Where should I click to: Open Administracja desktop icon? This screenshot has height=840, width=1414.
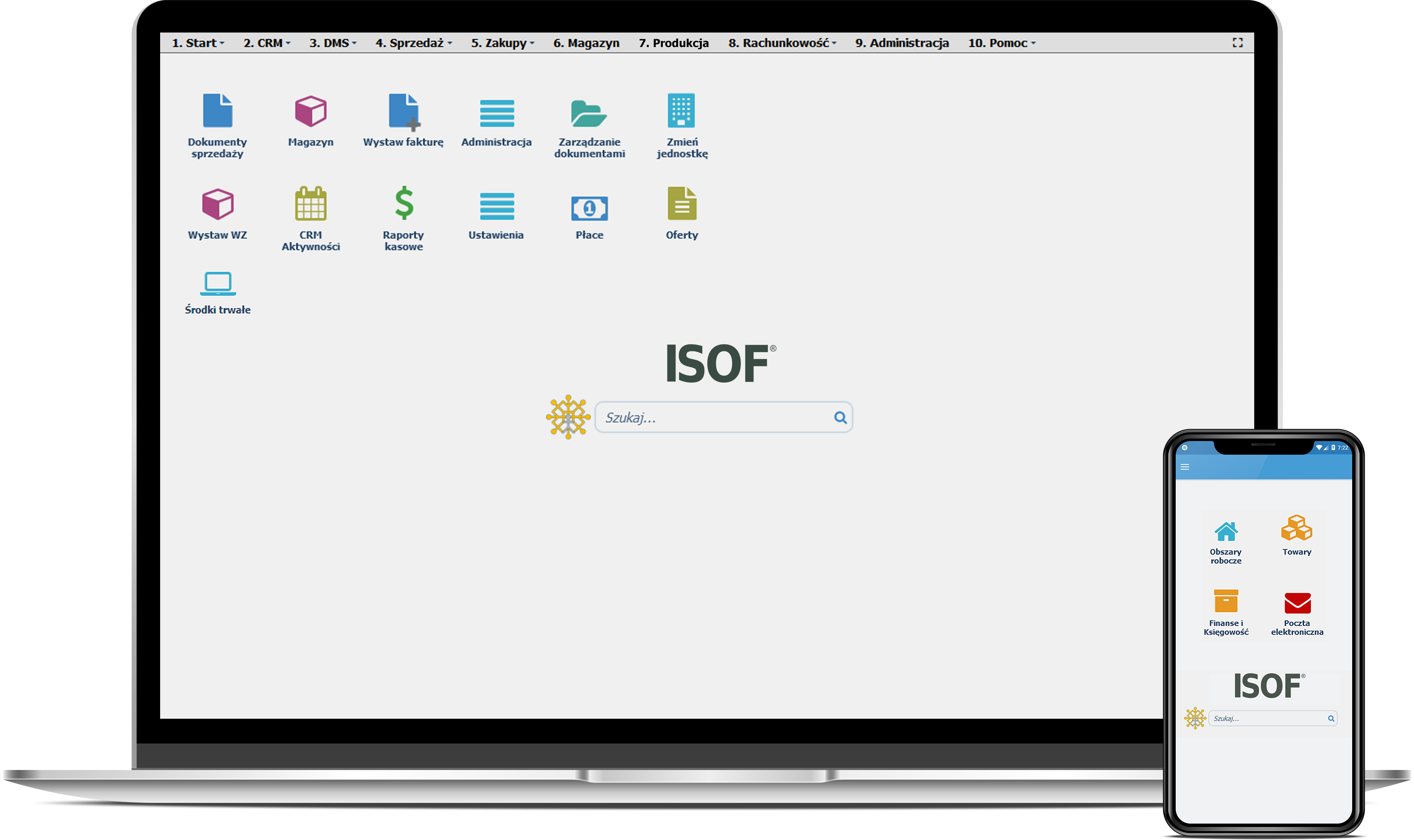497,113
